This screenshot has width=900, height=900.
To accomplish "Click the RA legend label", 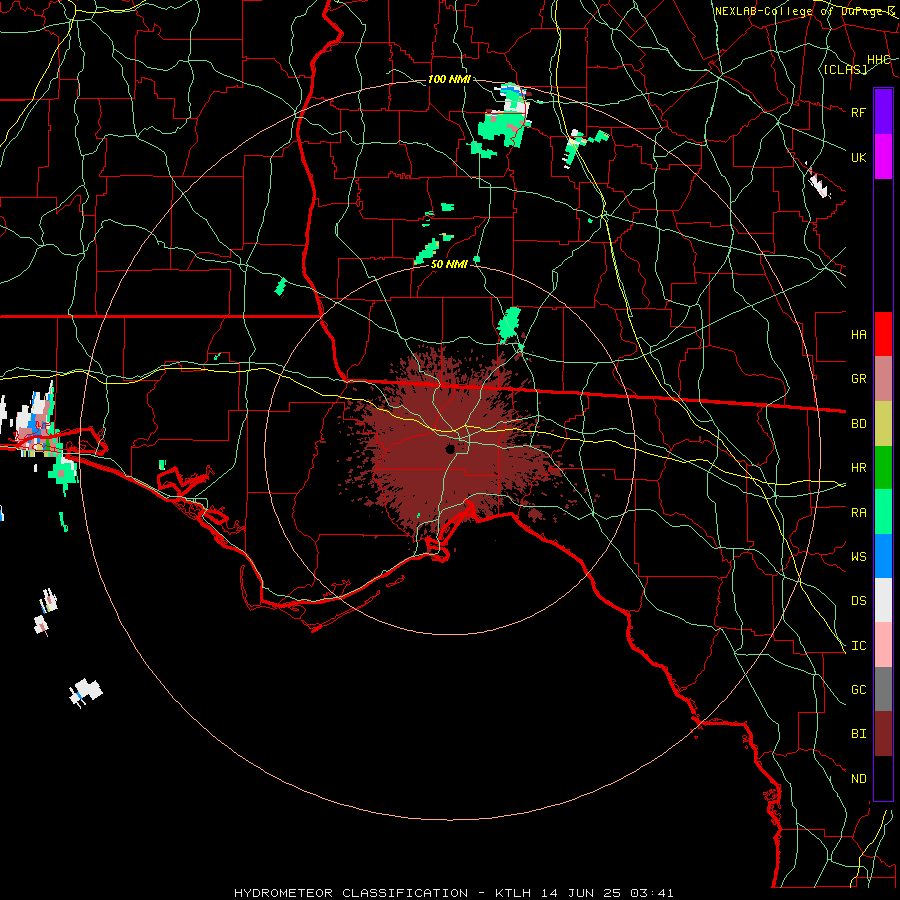I will (x=858, y=512).
